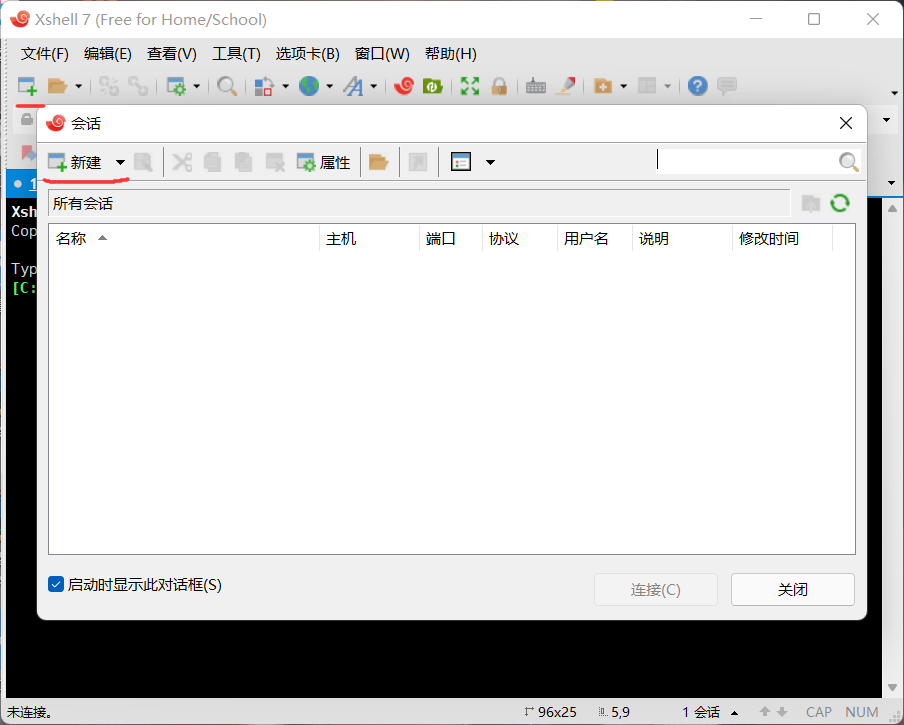Toggle the CAP indicator in the status bar
This screenshot has width=904, height=725.
coord(818,711)
